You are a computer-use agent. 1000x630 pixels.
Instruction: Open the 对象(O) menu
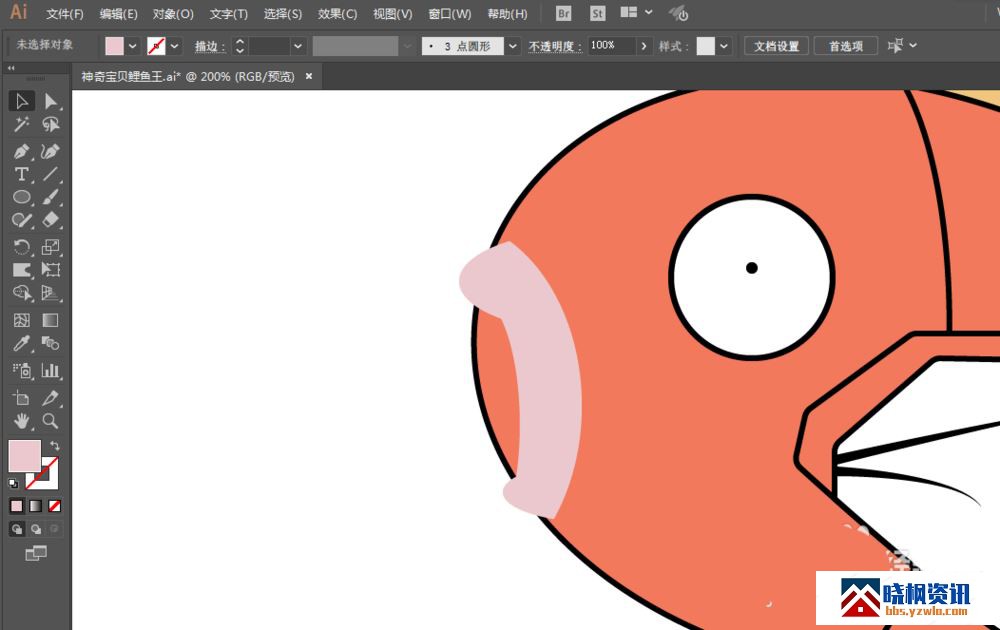pos(173,13)
